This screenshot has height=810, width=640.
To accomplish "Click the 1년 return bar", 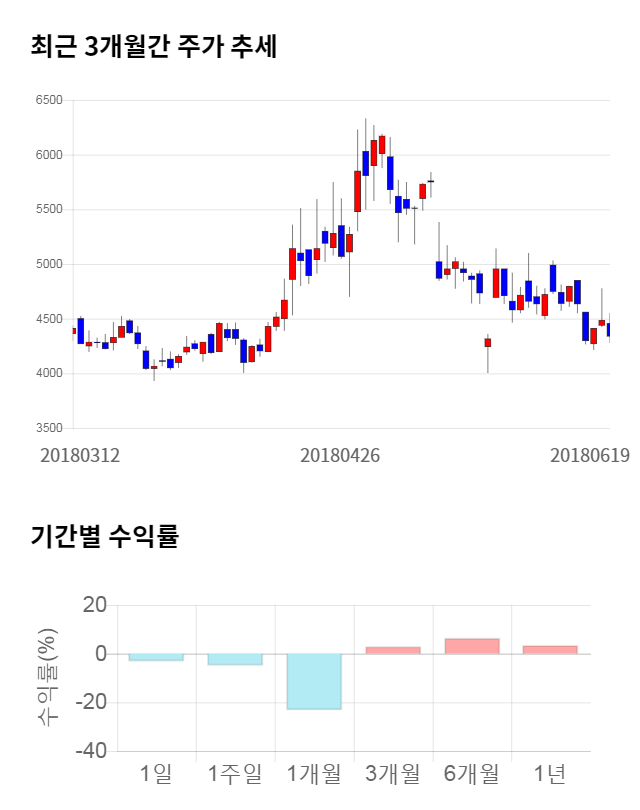I will click(x=550, y=650).
